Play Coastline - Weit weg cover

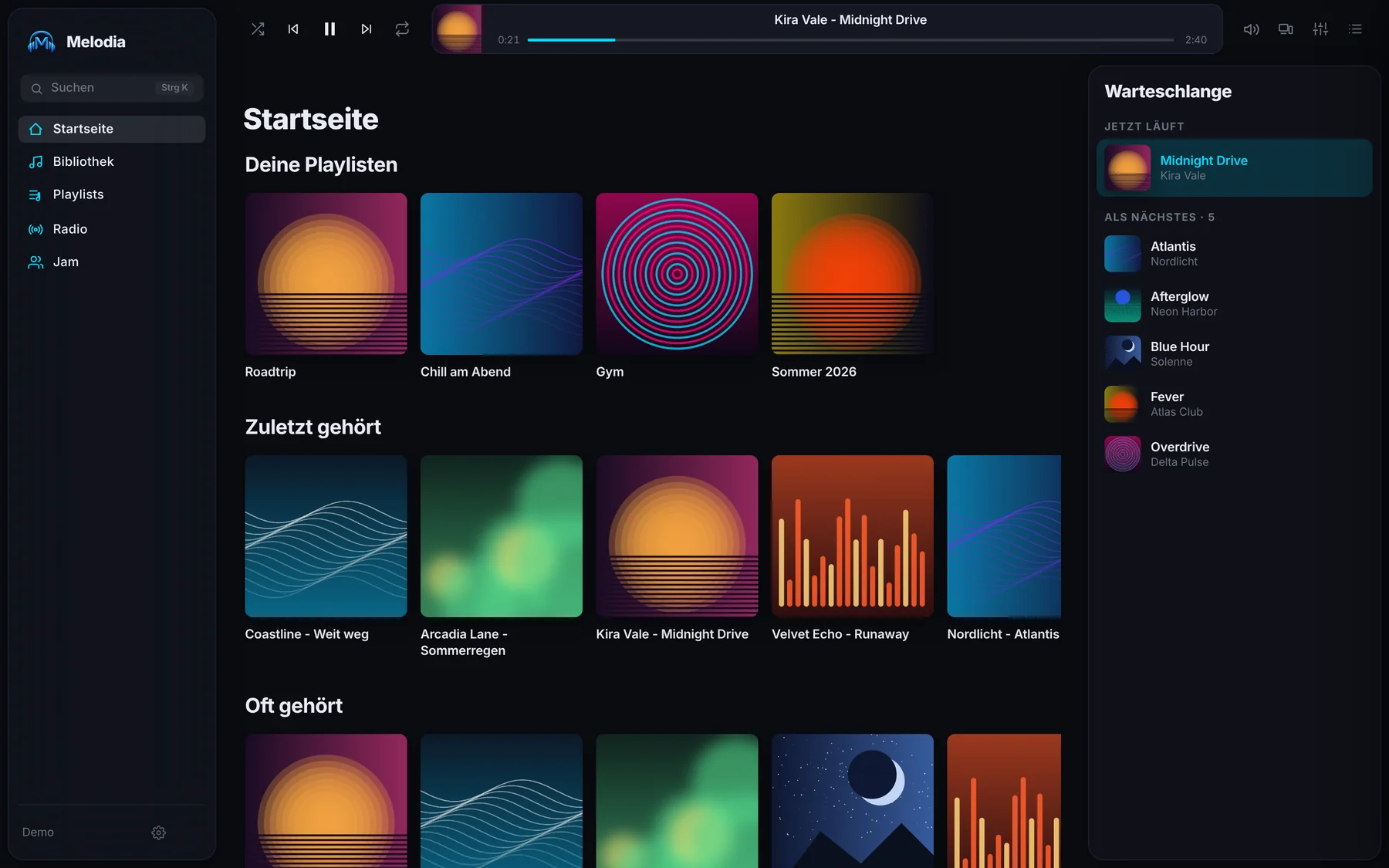pyautogui.click(x=326, y=536)
